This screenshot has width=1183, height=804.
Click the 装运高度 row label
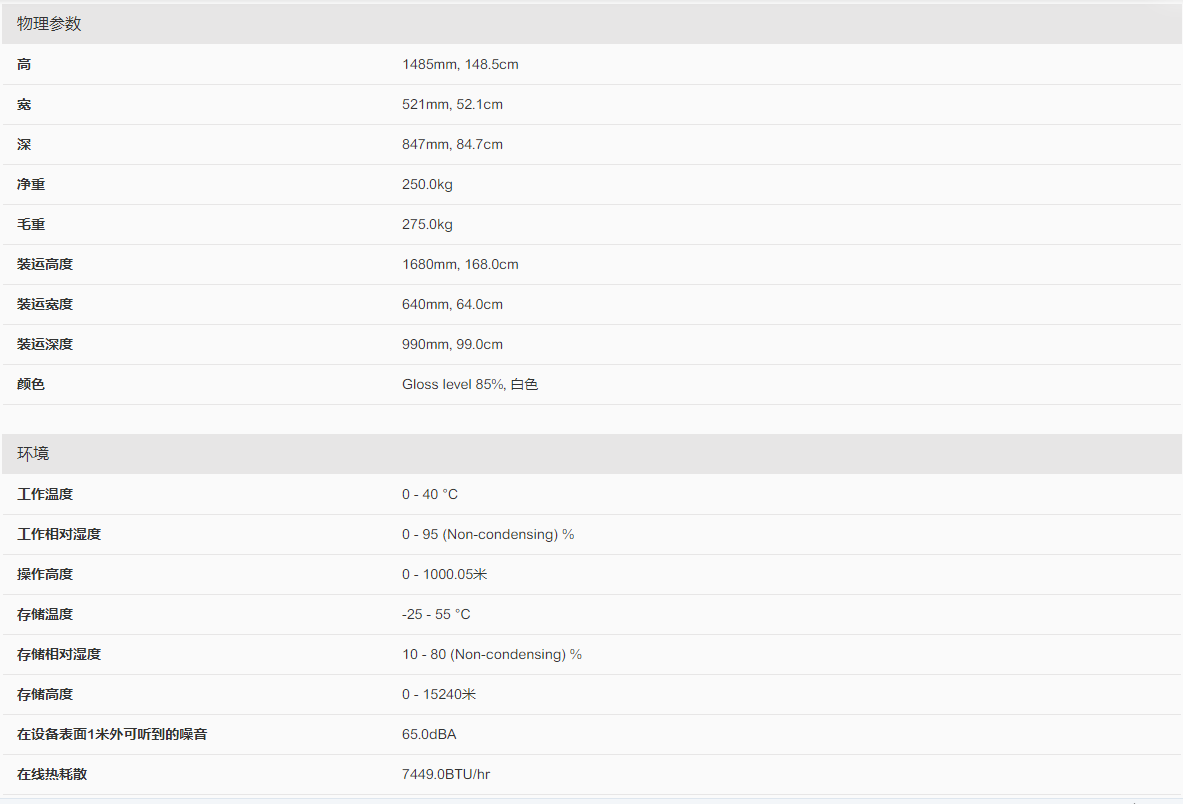(45, 265)
